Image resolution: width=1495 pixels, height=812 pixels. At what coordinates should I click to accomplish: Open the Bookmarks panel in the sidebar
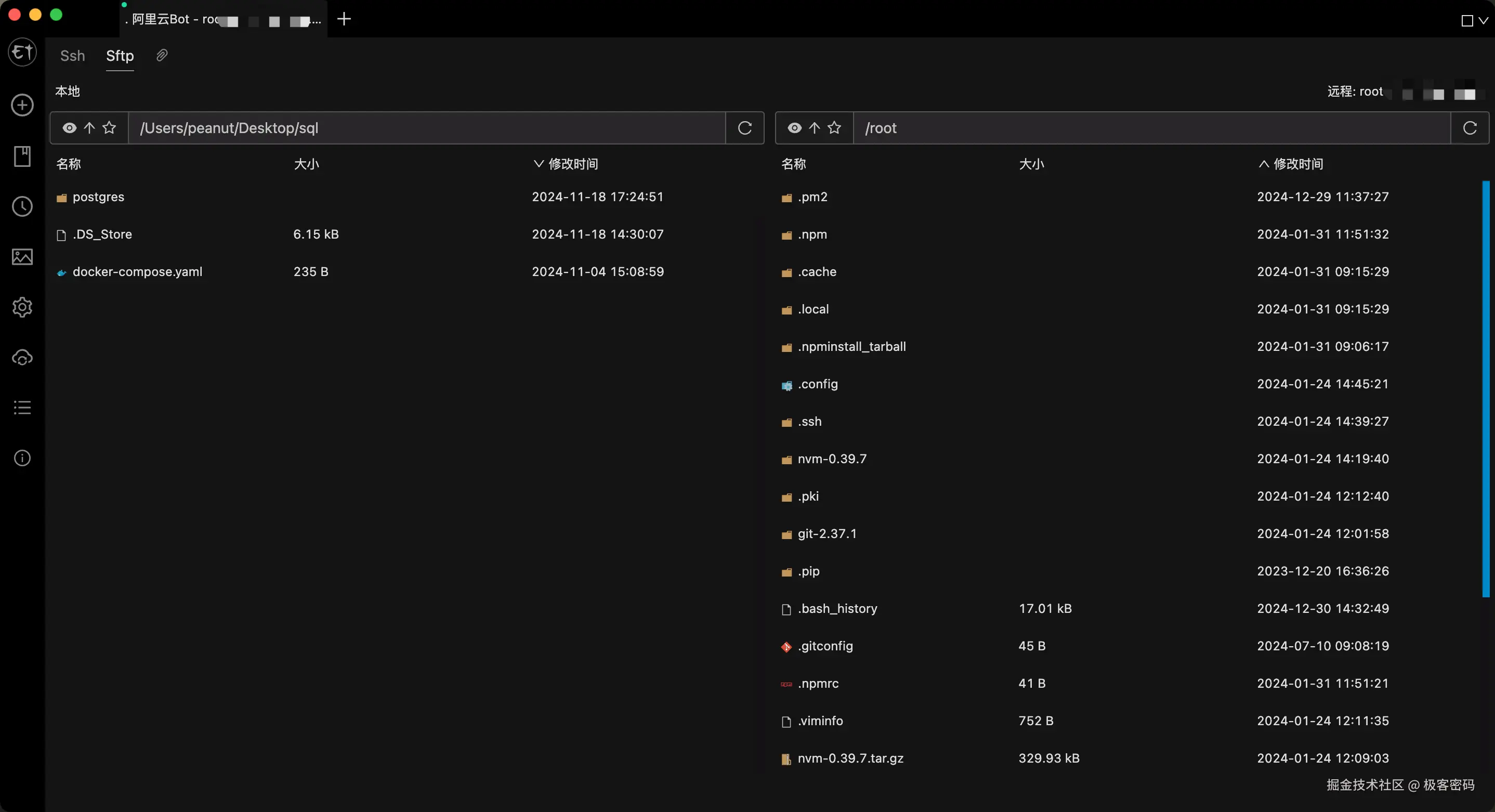click(21, 155)
